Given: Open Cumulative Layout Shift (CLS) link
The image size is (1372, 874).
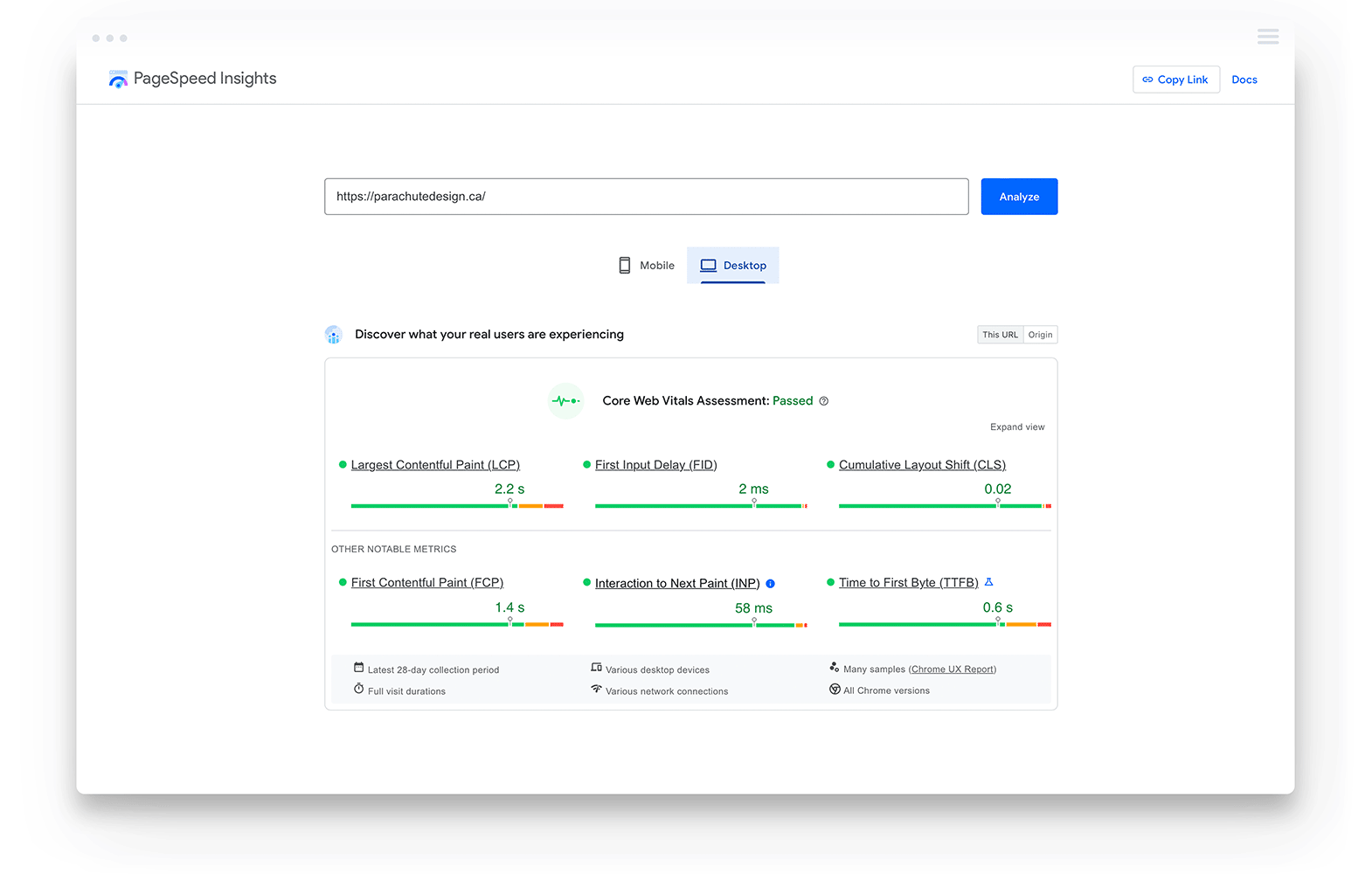Looking at the screenshot, I should point(922,465).
